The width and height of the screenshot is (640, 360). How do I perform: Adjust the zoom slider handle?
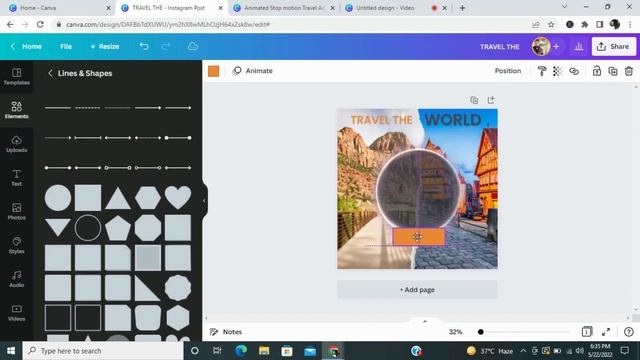click(481, 332)
